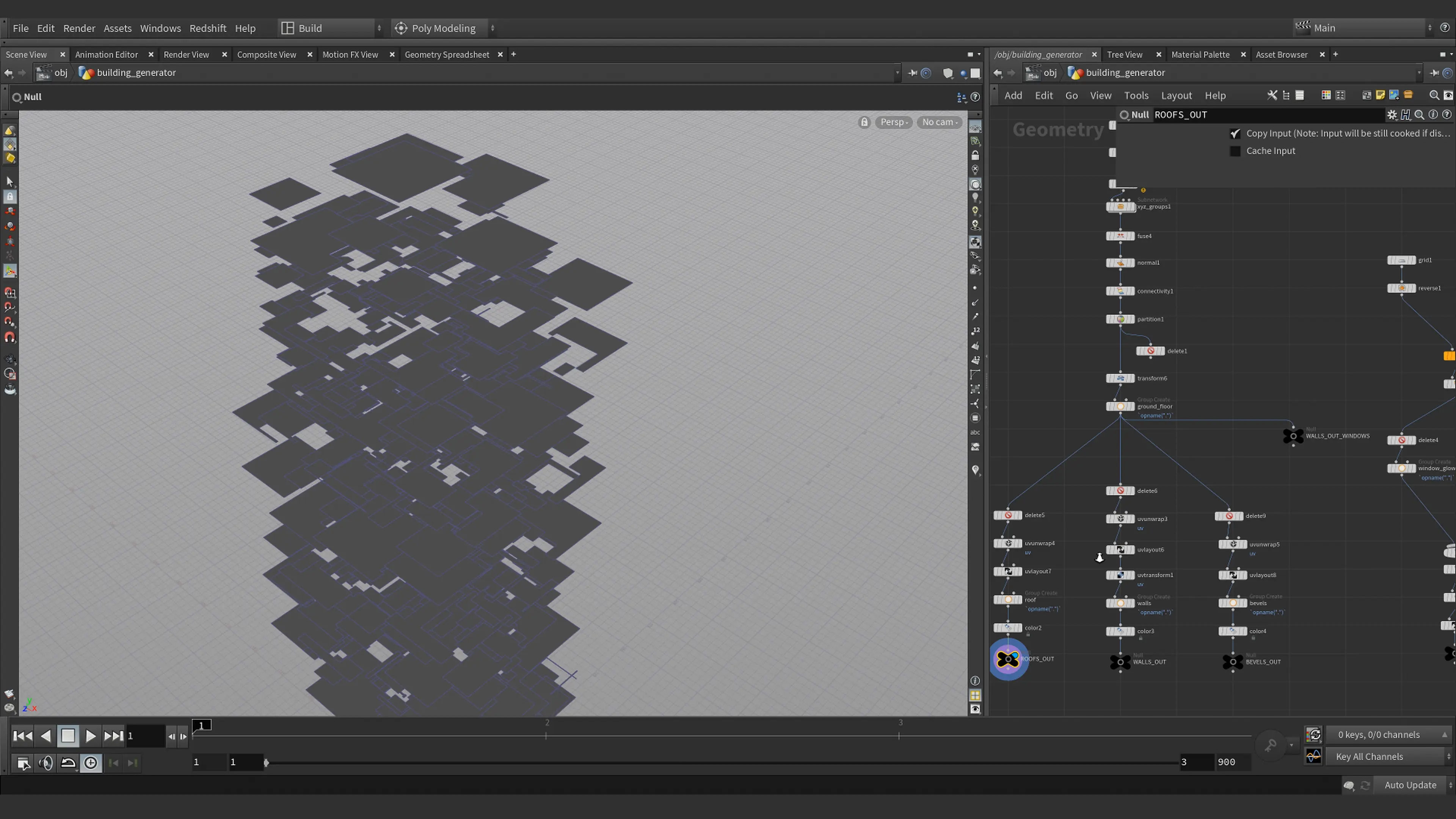Image resolution: width=1456 pixels, height=819 pixels.
Task: Select the delete1 node
Action: tap(1151, 351)
